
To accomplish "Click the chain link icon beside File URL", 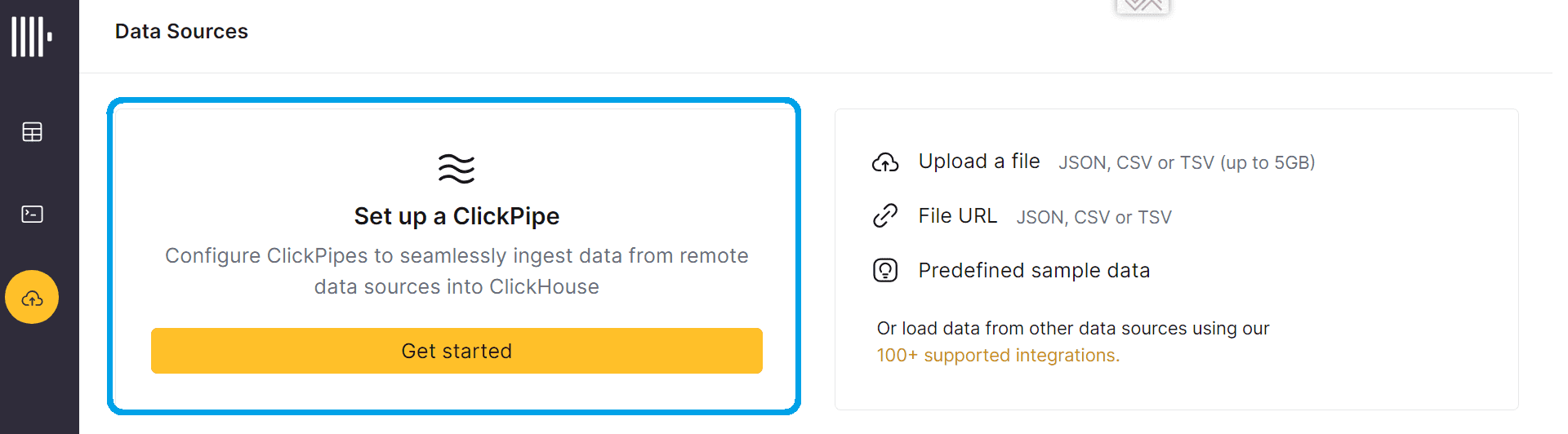I will coord(885,216).
